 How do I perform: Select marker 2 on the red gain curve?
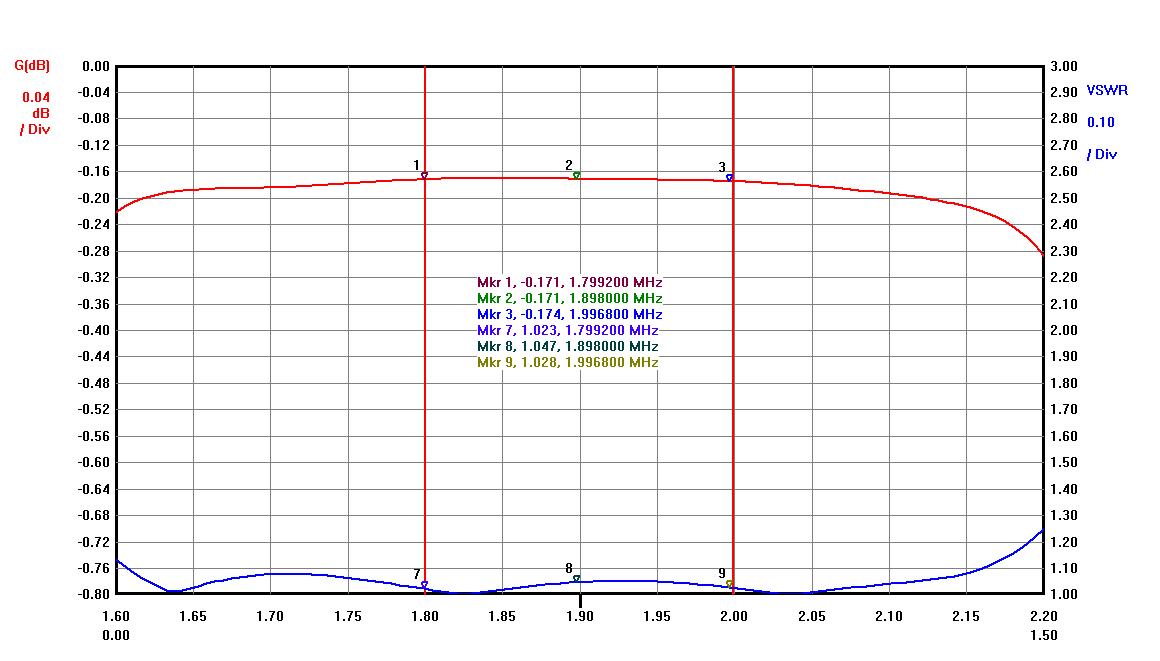[577, 175]
